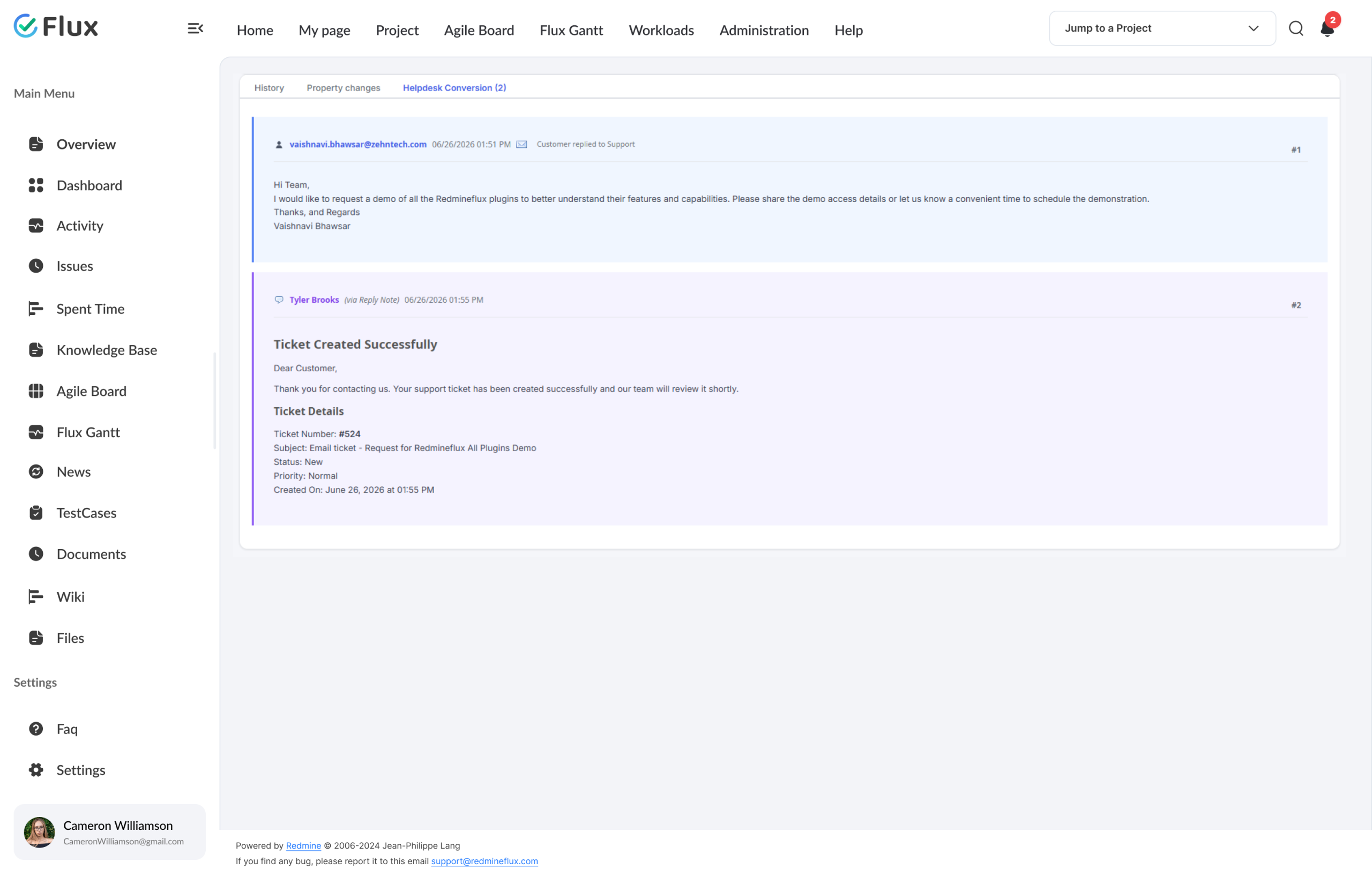Click the Issues clock icon
Viewport: 1372px width, 877px height.
point(36,266)
